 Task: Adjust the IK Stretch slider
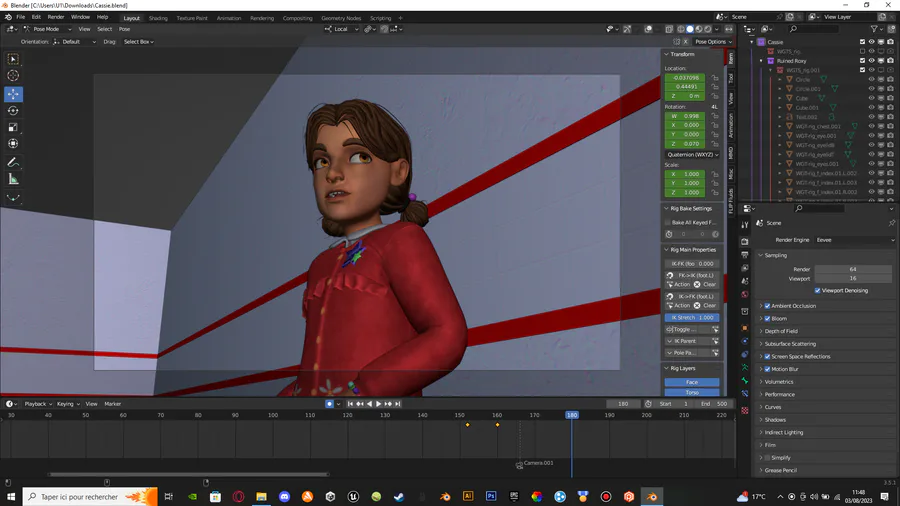692,317
